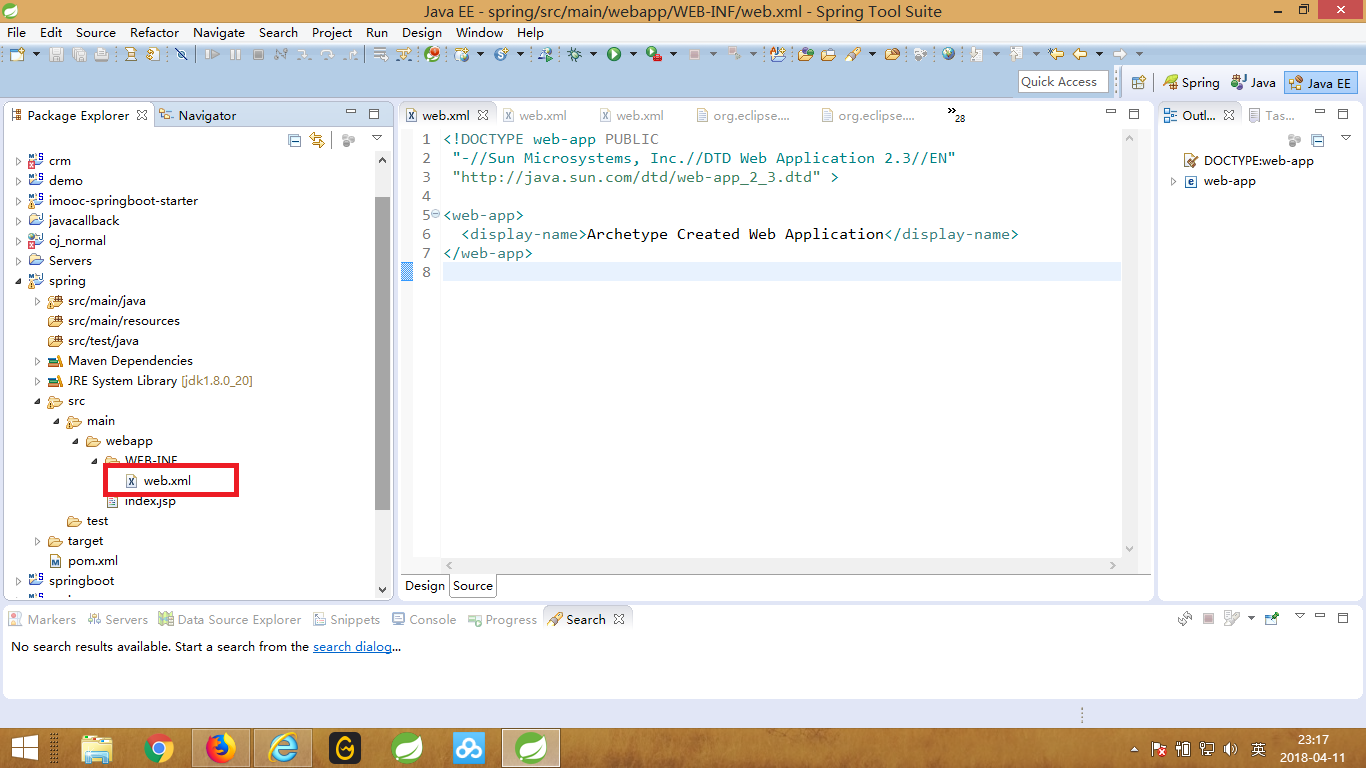Select JRE System Library entry

click(x=150, y=381)
